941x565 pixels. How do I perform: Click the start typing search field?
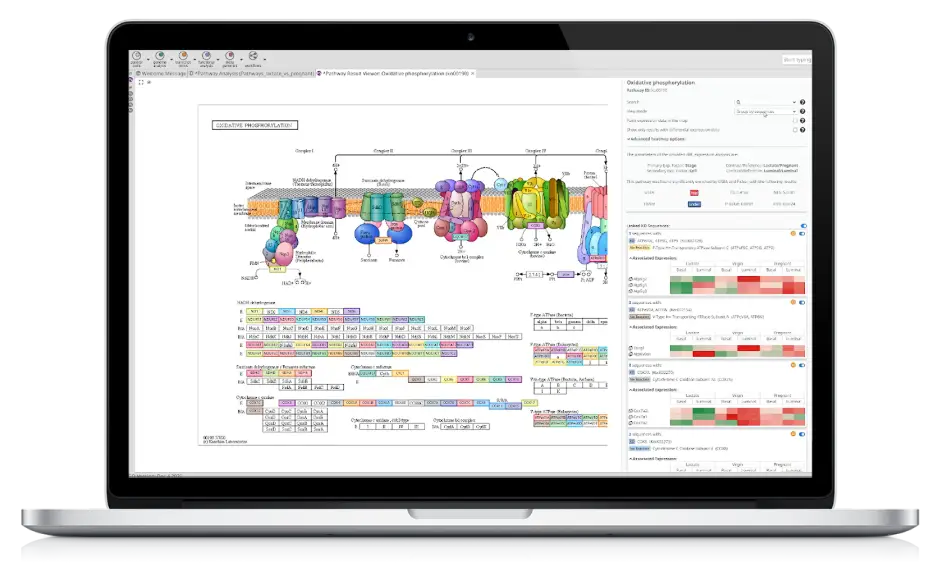[797, 59]
